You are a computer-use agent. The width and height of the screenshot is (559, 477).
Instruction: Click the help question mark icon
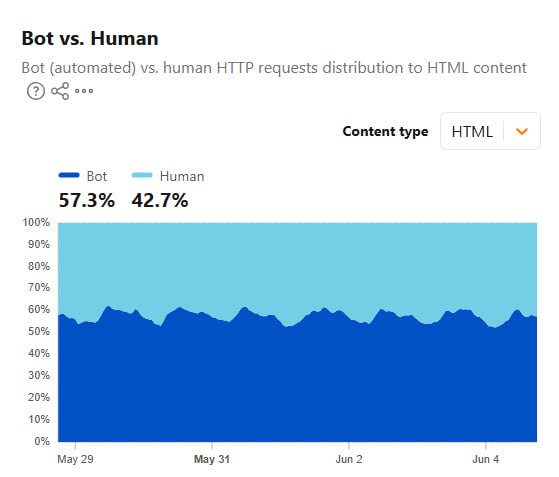point(36,91)
